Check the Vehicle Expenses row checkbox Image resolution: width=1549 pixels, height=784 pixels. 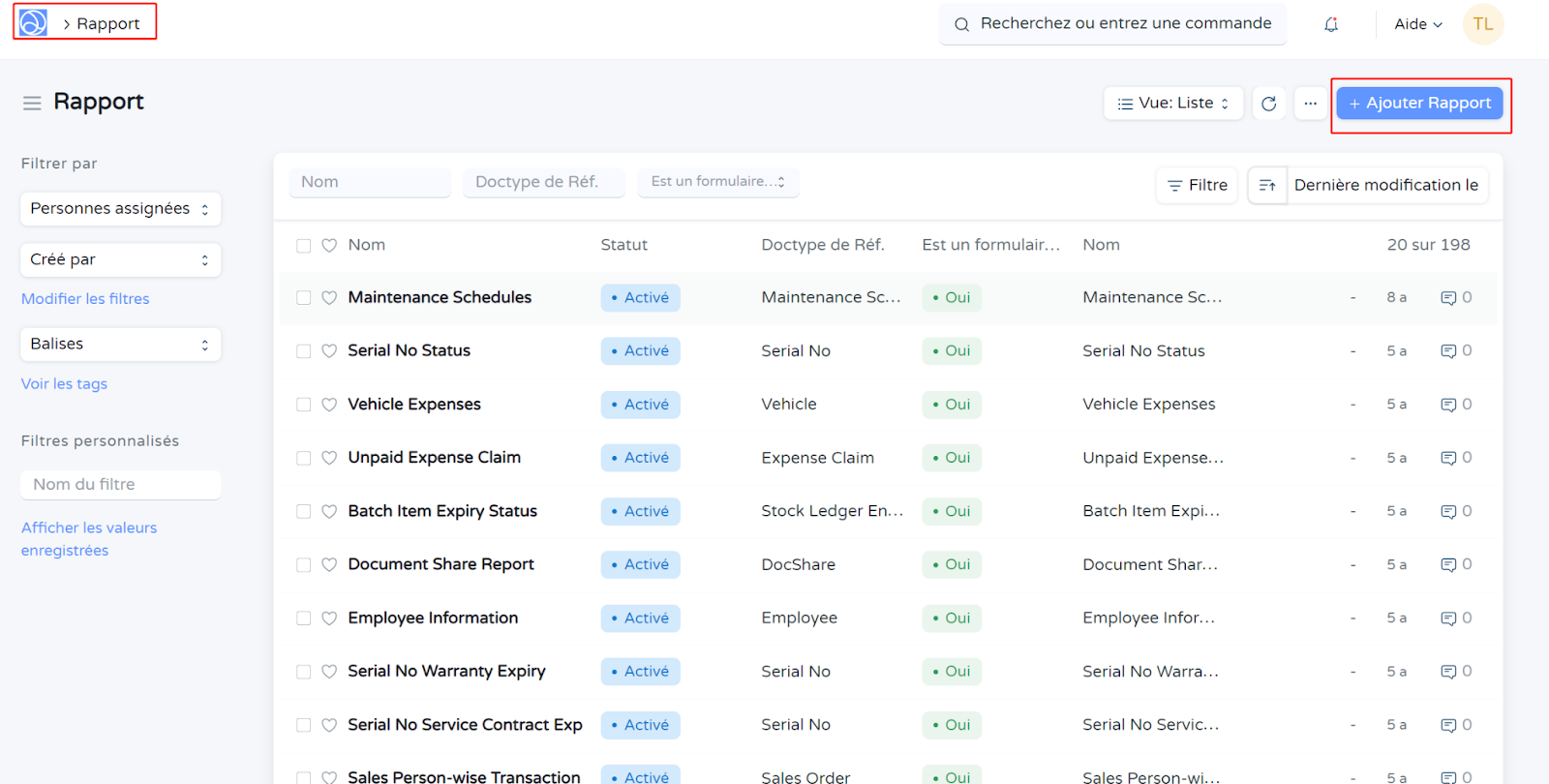coord(304,405)
